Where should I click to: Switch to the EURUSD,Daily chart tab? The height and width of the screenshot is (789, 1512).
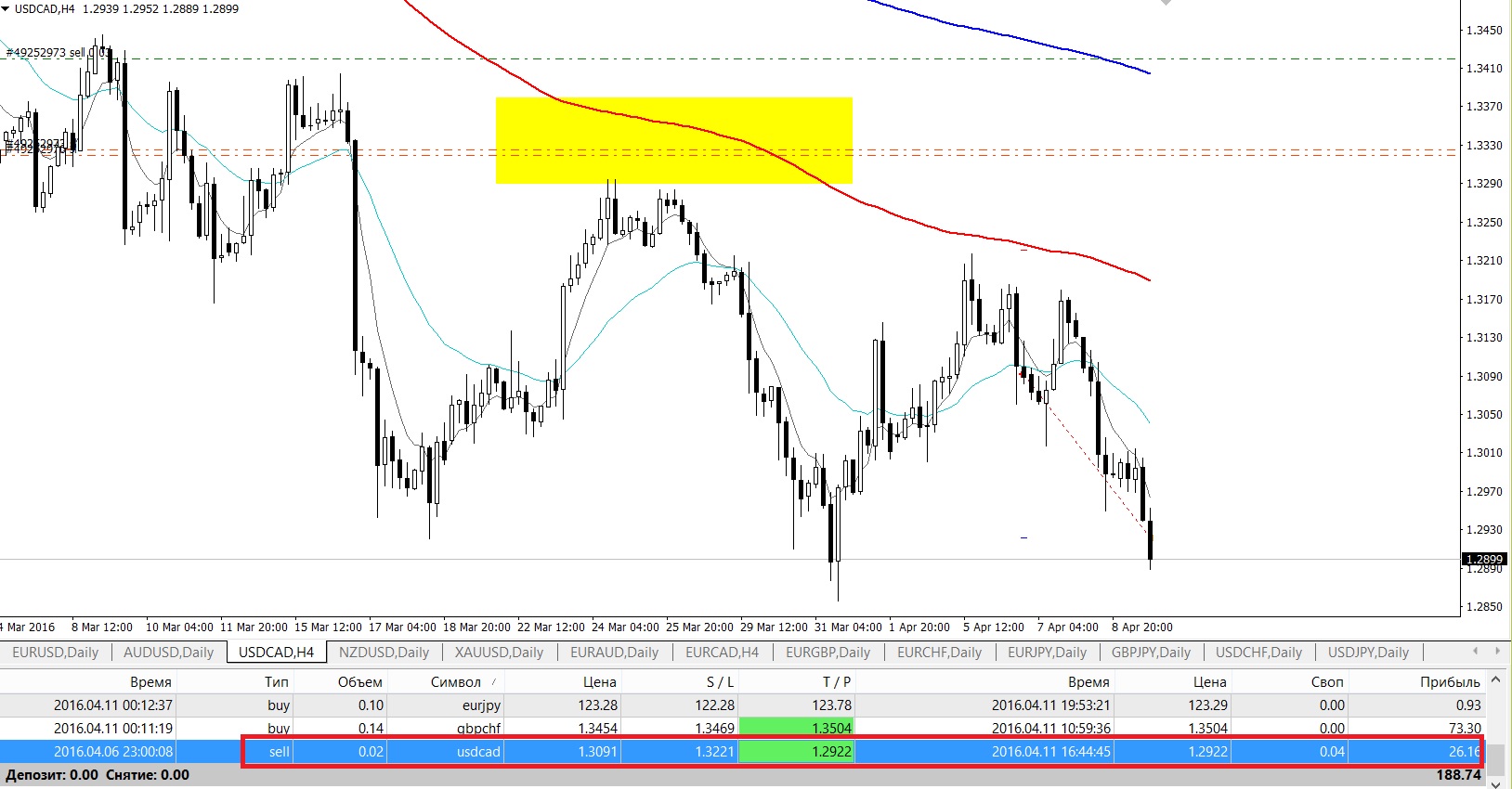click(56, 653)
